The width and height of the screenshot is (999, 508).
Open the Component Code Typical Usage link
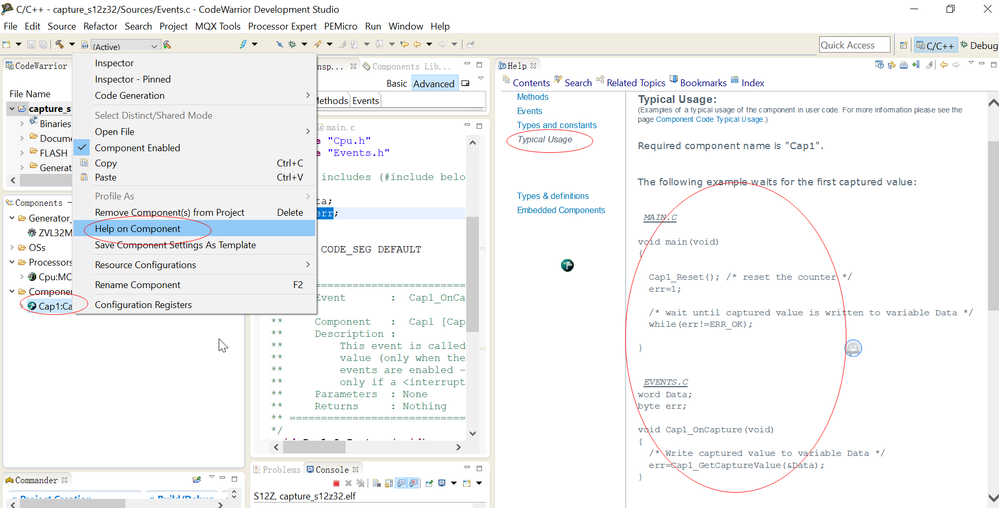pyautogui.click(x=711, y=119)
